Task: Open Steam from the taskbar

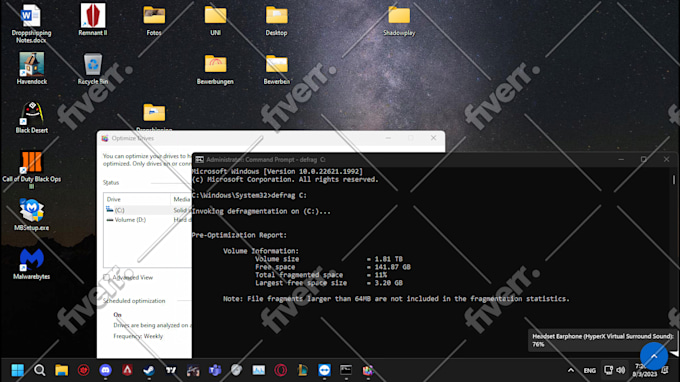Action: [149, 370]
